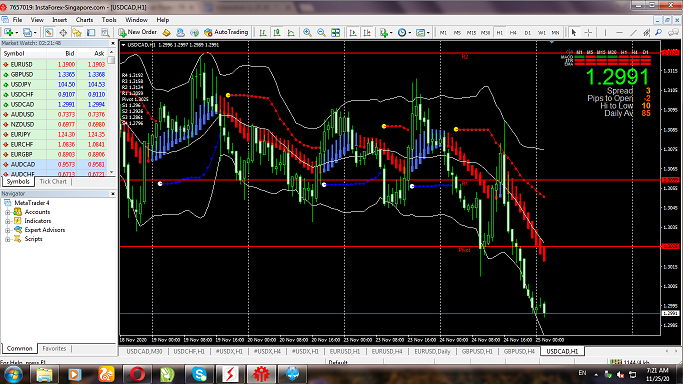
Task: Switch to the GBPUSD,H4 chart tab
Action: coord(519,351)
